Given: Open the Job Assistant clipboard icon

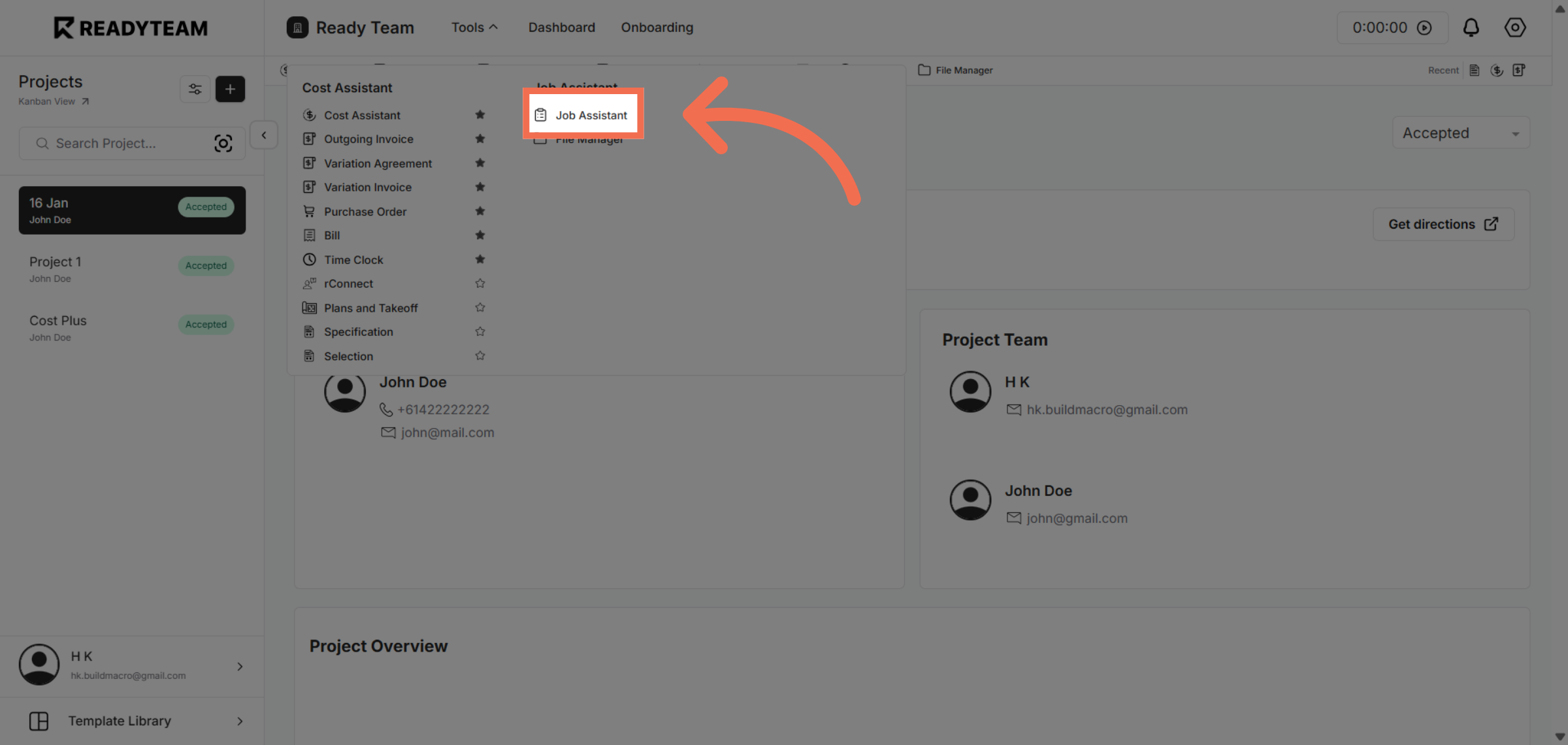Looking at the screenshot, I should coord(540,114).
